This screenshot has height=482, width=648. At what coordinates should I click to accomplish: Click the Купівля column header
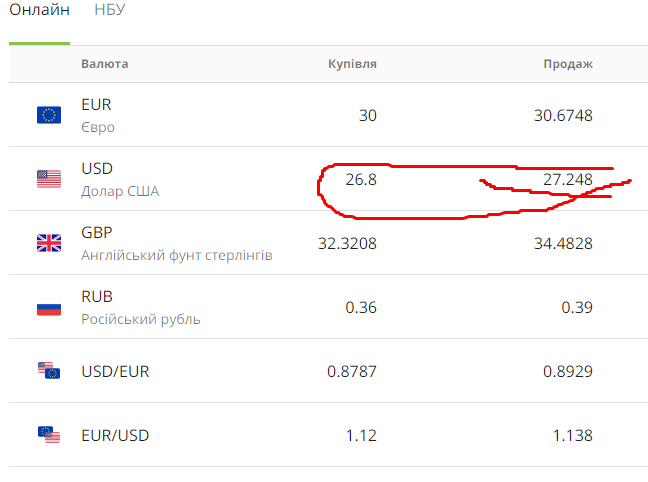coord(352,64)
